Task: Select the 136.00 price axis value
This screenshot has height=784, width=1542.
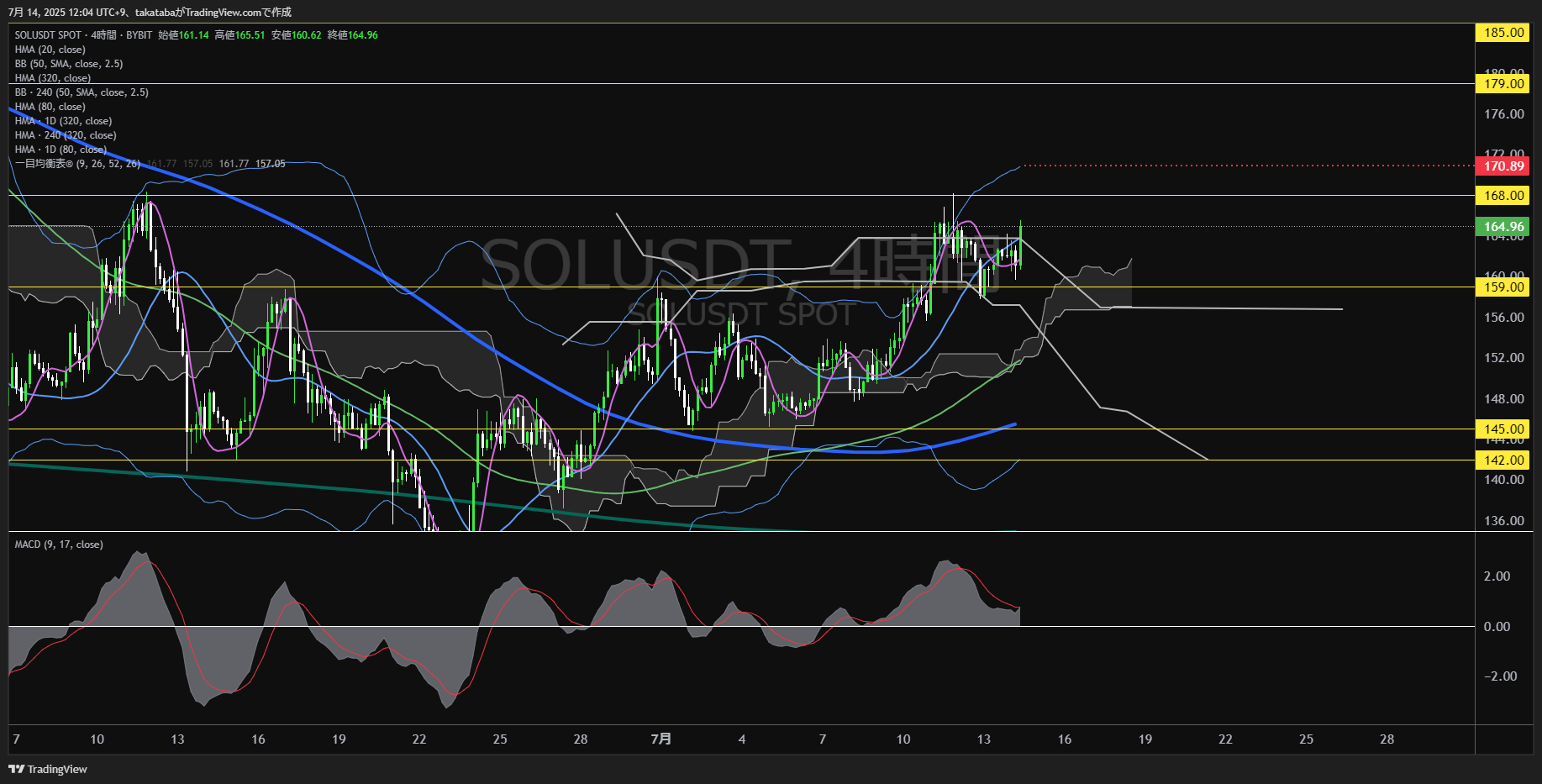Action: pyautogui.click(x=1503, y=521)
